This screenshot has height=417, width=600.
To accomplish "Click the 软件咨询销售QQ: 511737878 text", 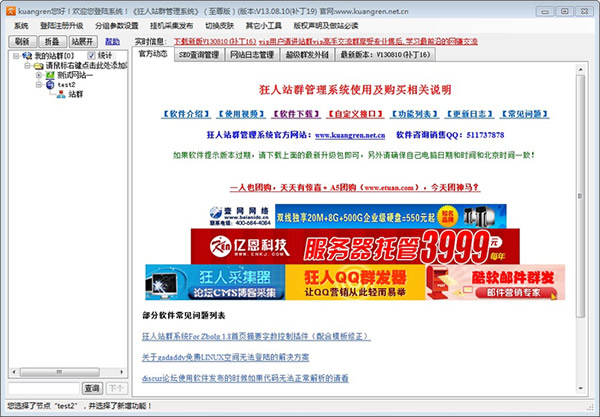I will click(450, 135).
